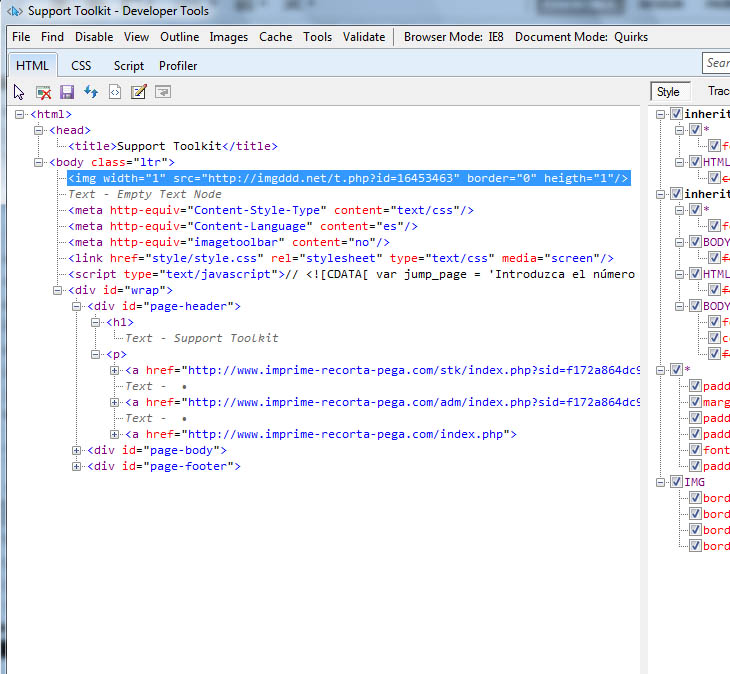Image resolution: width=730 pixels, height=674 pixels.
Task: Toggle the IMG rule checkbox
Action: pos(676,482)
